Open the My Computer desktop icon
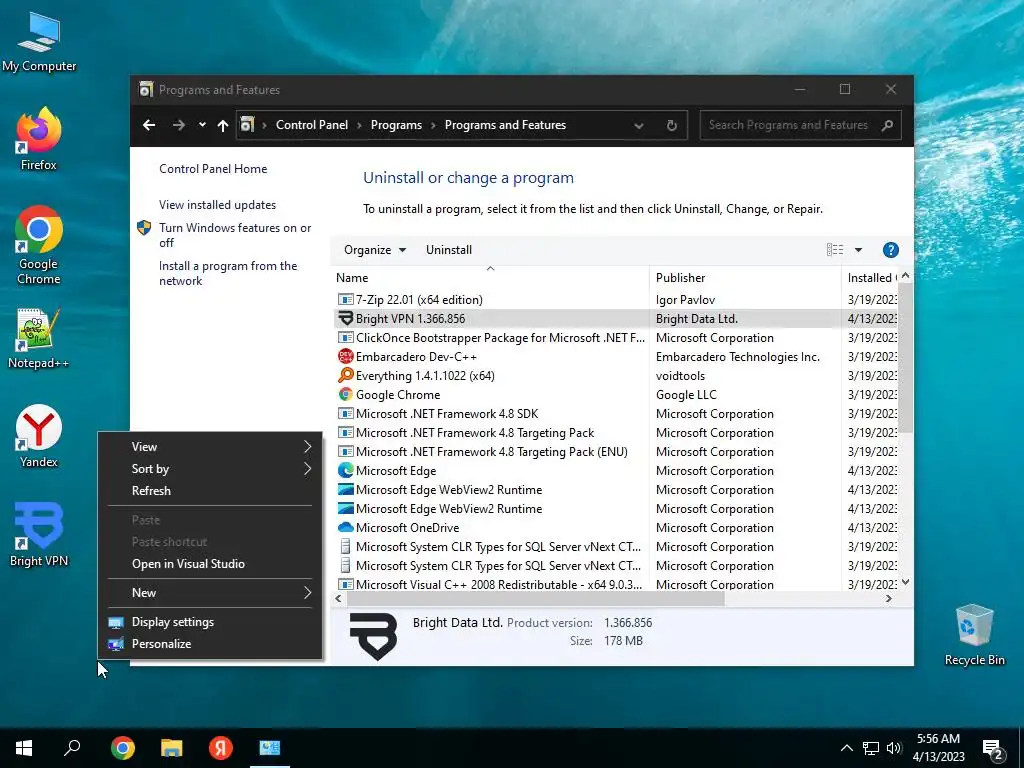The height and width of the screenshot is (768, 1024). click(39, 42)
